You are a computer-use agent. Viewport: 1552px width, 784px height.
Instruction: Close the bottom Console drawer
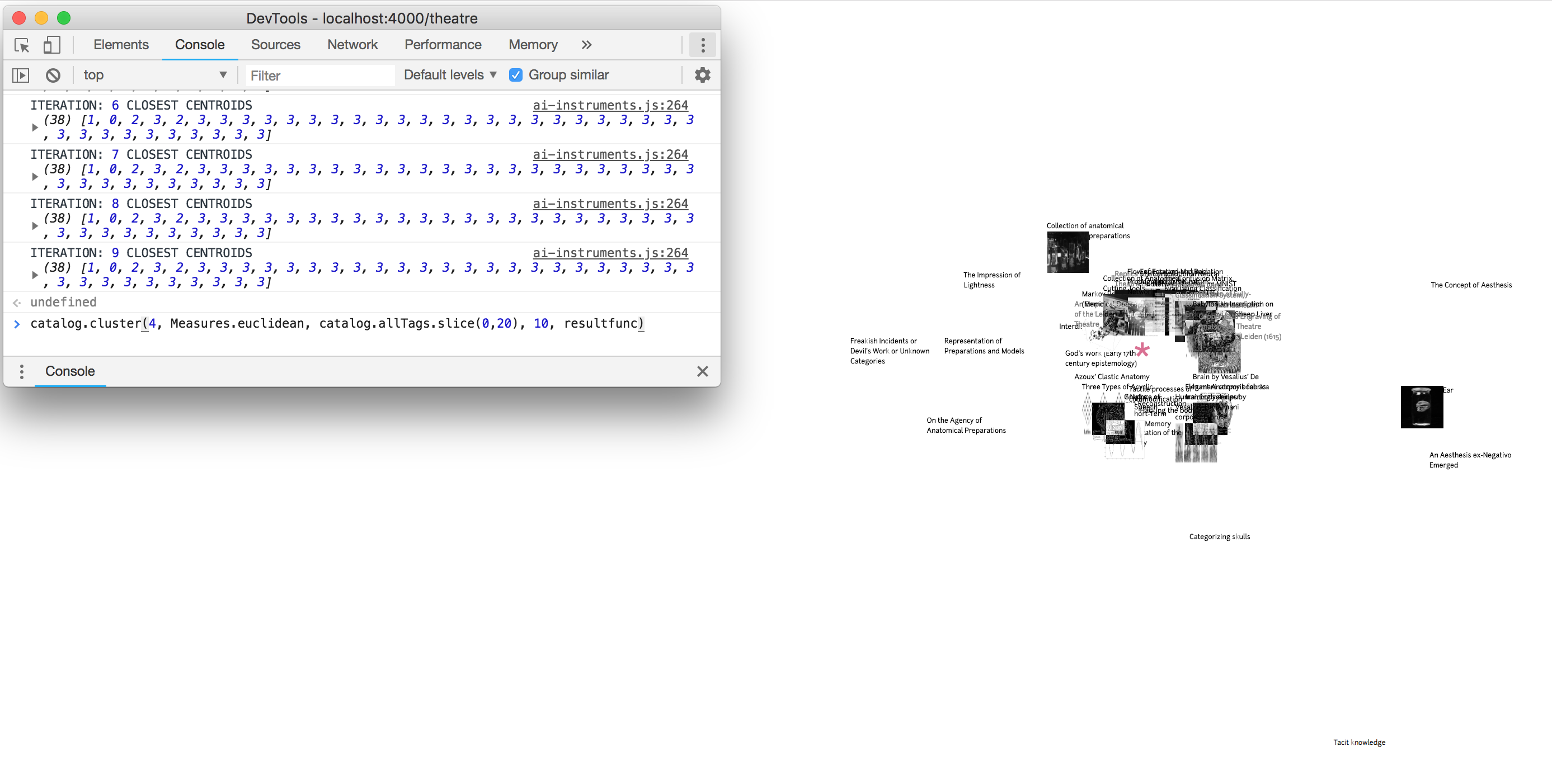tap(703, 371)
